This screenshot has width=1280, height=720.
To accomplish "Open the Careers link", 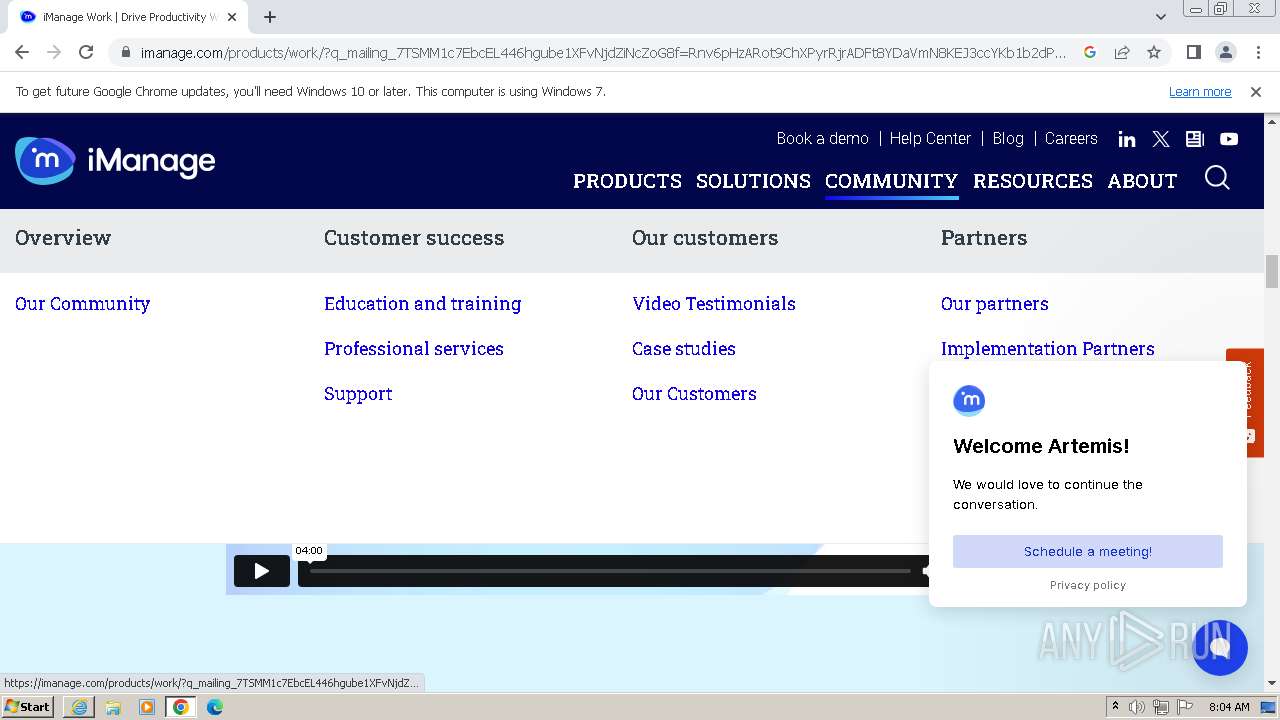I will [1071, 139].
